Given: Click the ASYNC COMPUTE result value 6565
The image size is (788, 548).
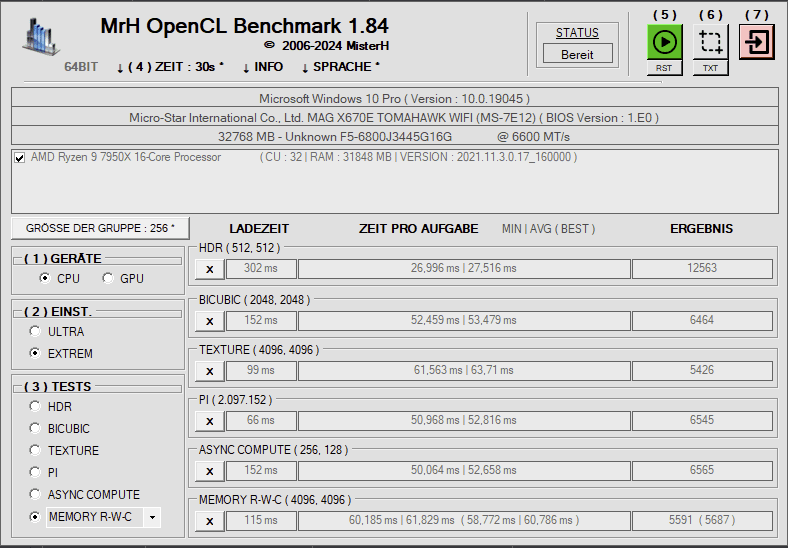Looking at the screenshot, I should click(702, 471).
